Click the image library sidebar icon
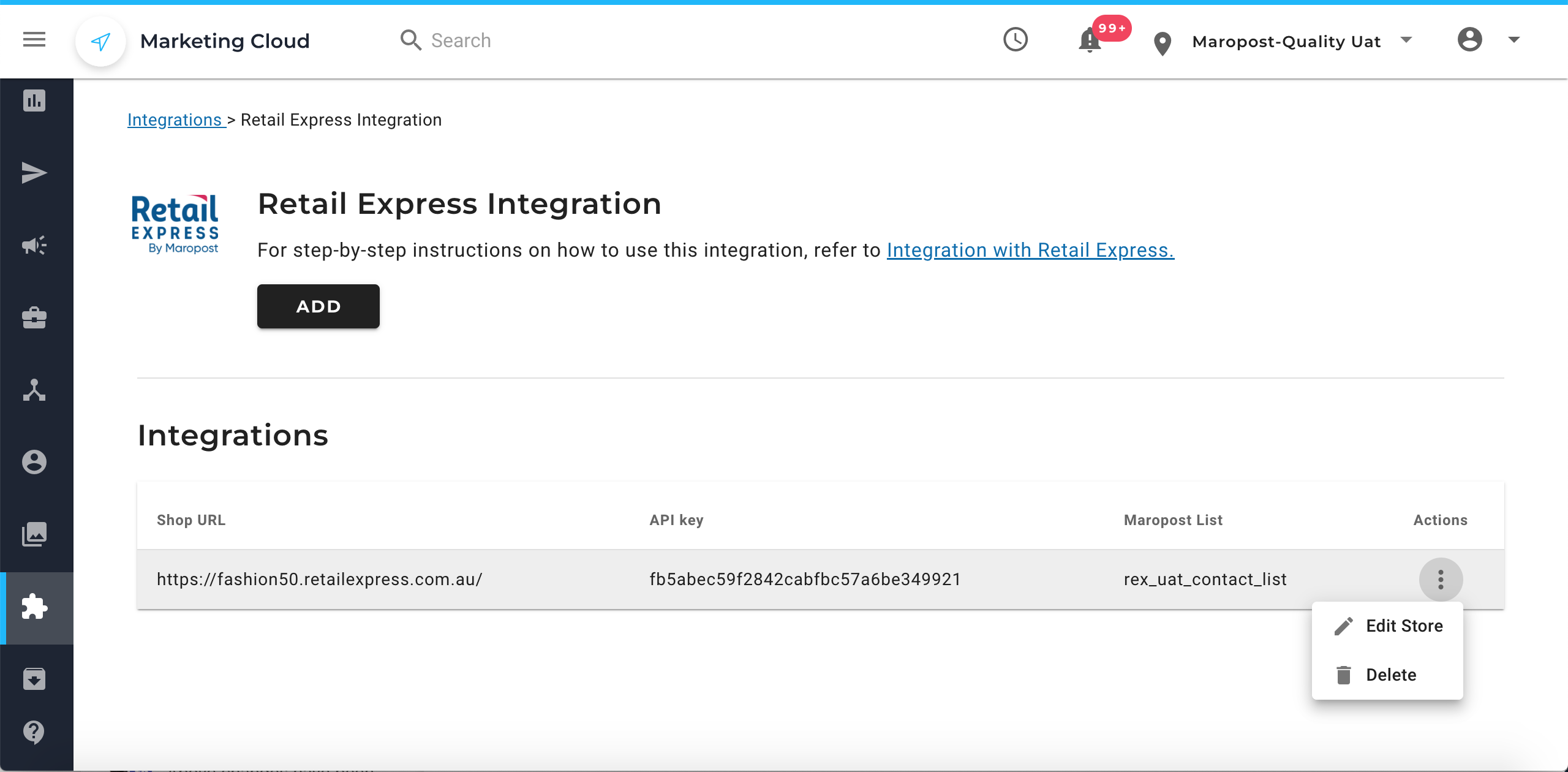This screenshot has width=1568, height=772. click(x=34, y=534)
